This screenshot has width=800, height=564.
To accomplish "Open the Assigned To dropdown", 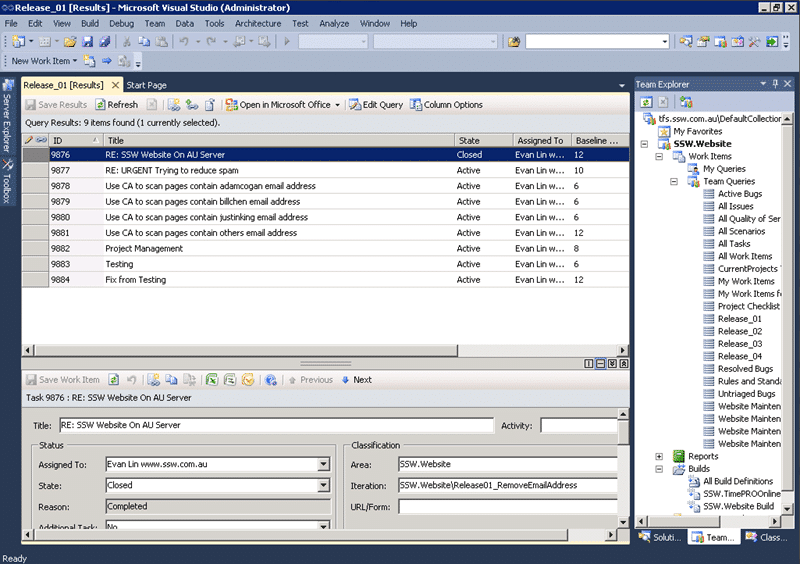I will [x=323, y=464].
